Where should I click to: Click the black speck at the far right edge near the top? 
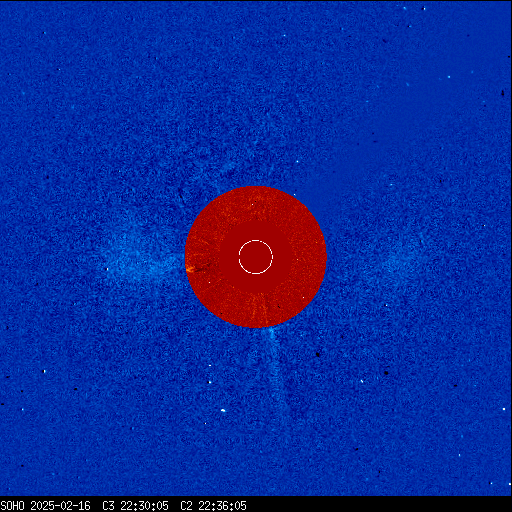tap(503, 93)
